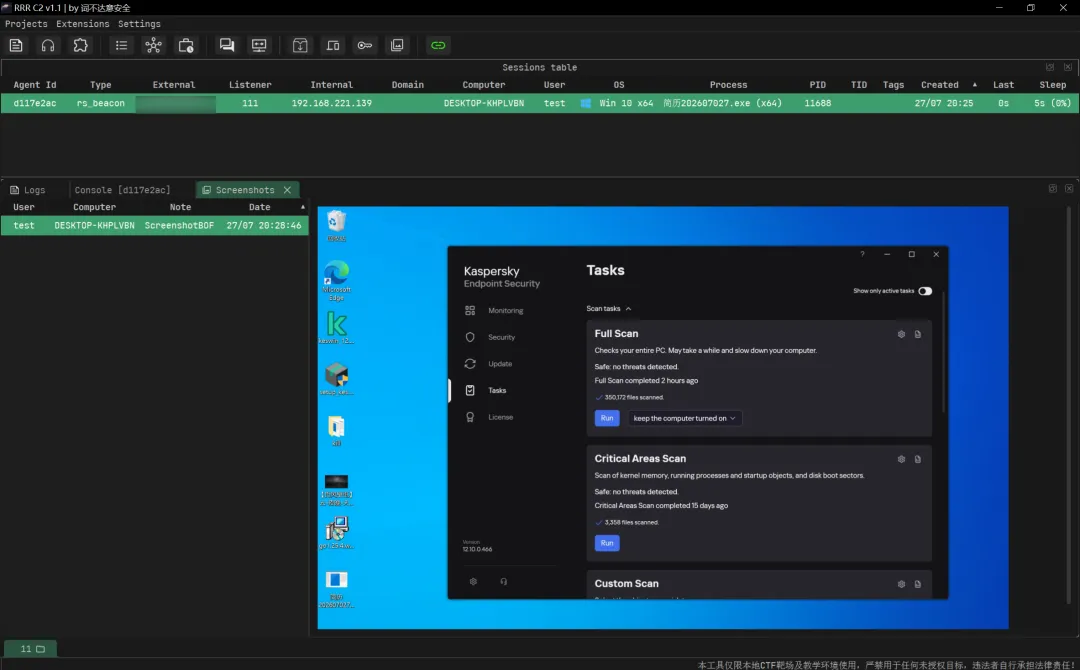Screen dimensions: 1080x670
Task: Click Run under Critical Areas Scan
Action: tap(607, 543)
